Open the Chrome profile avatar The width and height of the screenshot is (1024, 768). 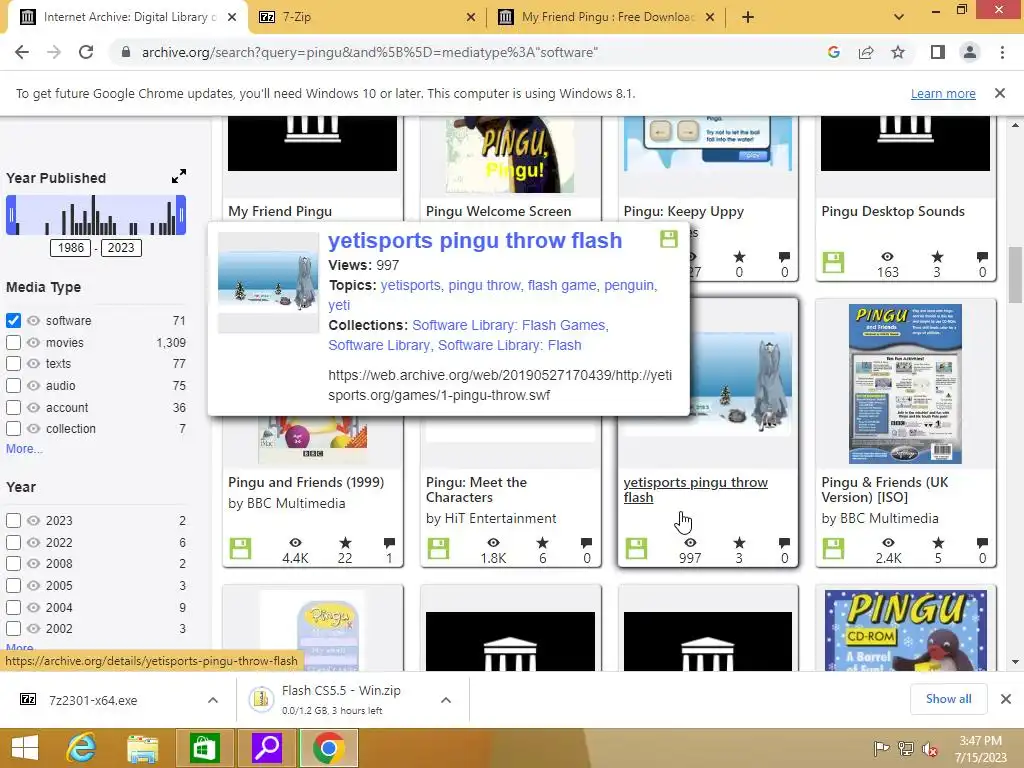[x=970, y=52]
